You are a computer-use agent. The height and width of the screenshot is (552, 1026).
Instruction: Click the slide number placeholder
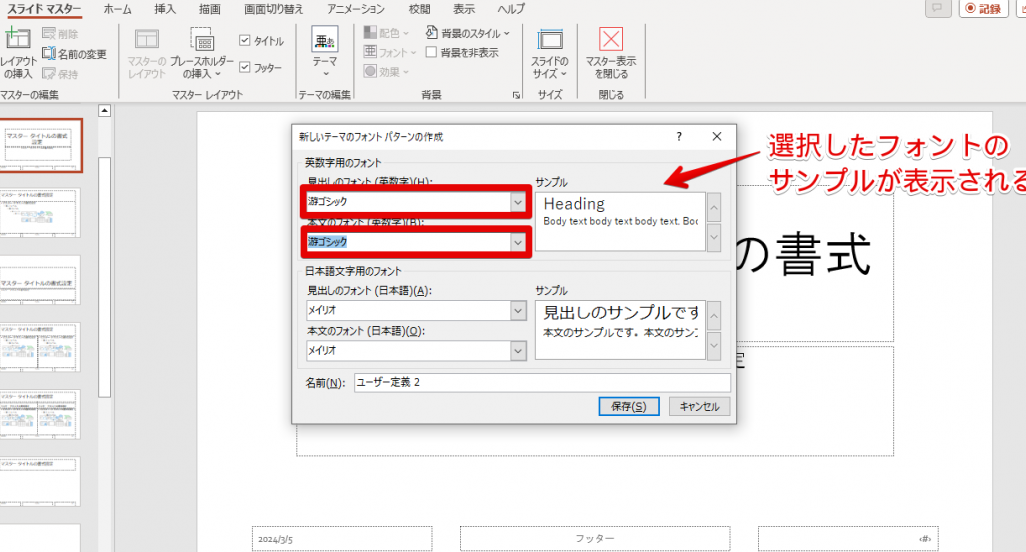tap(848, 539)
